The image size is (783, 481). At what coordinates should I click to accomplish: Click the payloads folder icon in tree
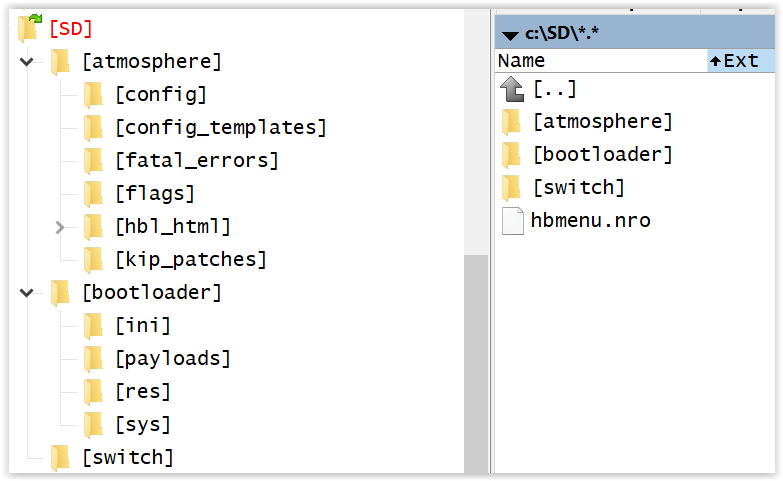tap(93, 359)
